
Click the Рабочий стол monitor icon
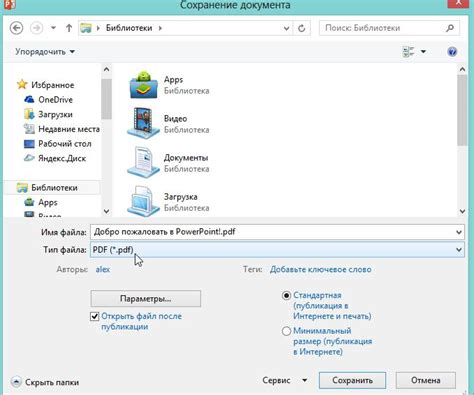29,144
